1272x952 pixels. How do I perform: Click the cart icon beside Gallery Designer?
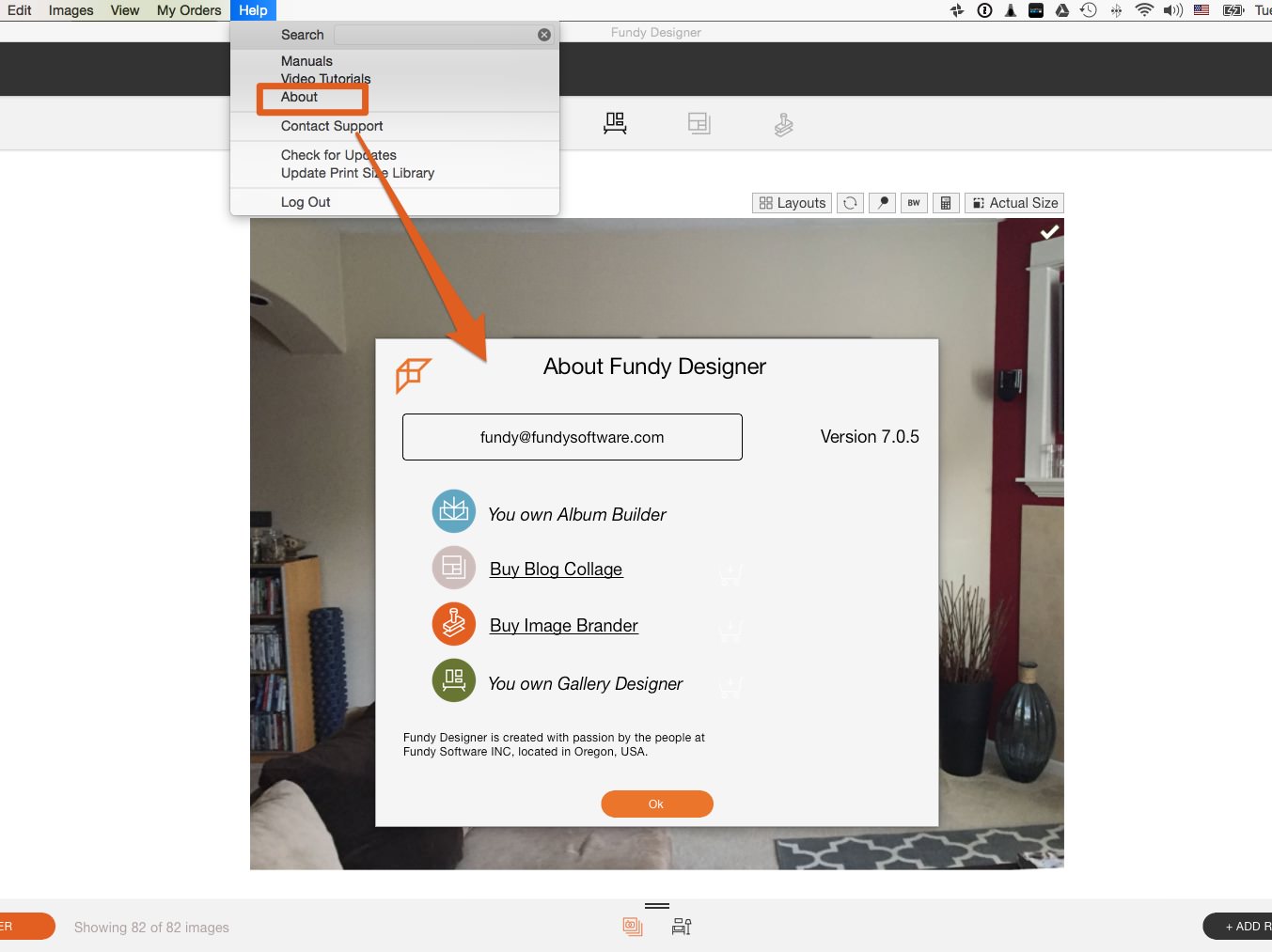730,687
